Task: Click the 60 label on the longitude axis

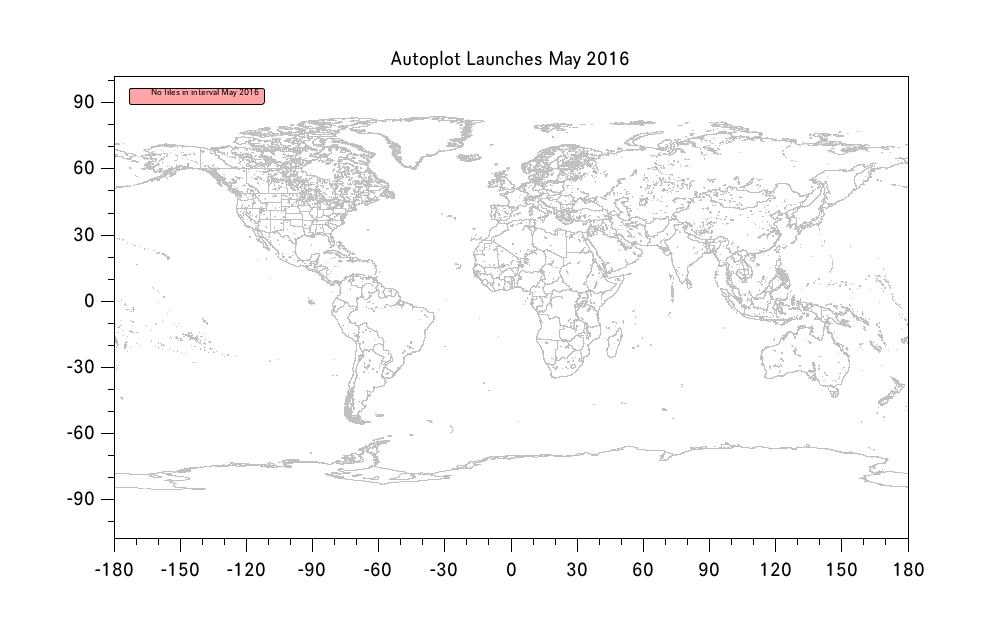Action: pyautogui.click(x=643, y=570)
